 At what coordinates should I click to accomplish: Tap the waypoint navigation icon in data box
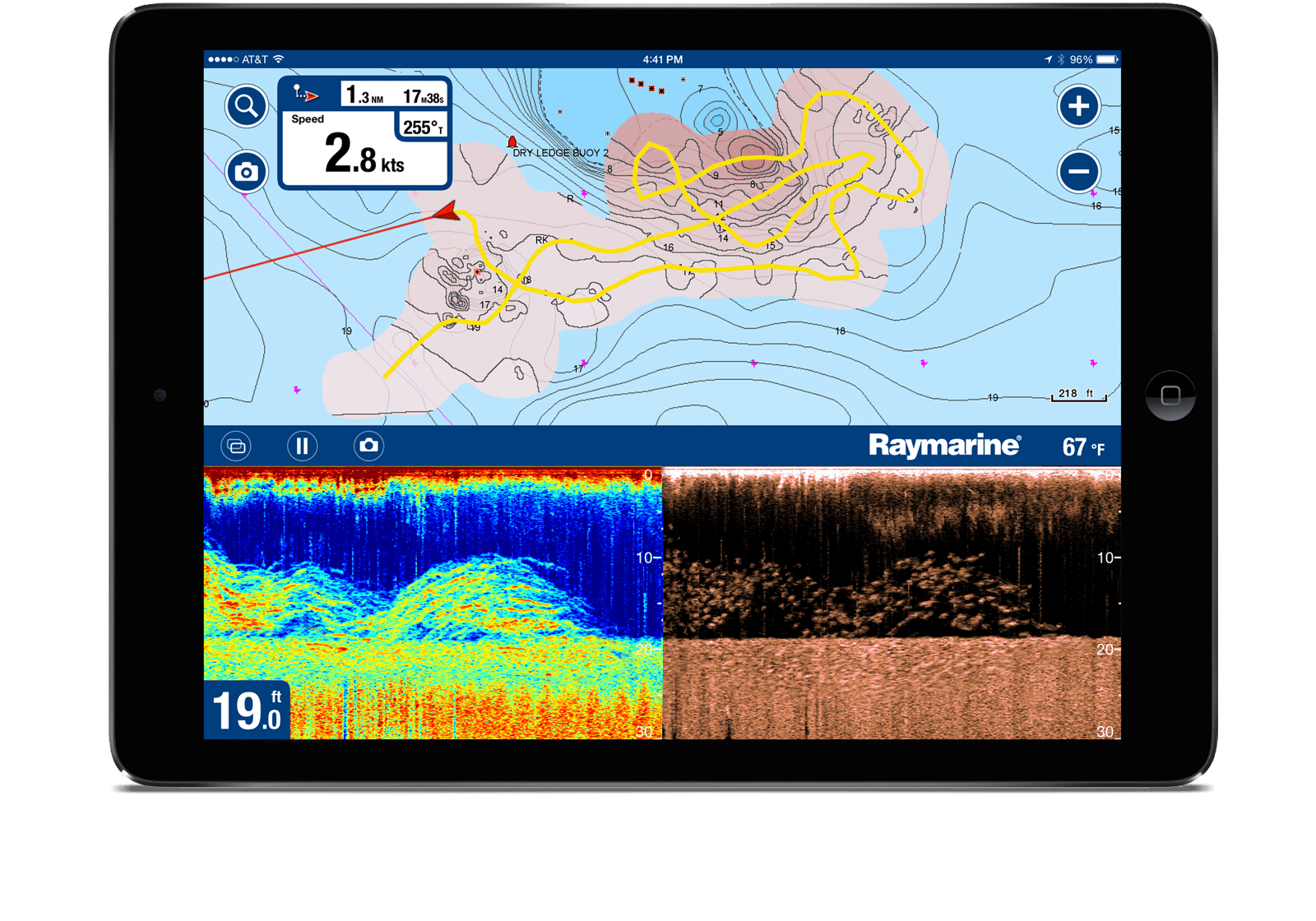click(307, 95)
